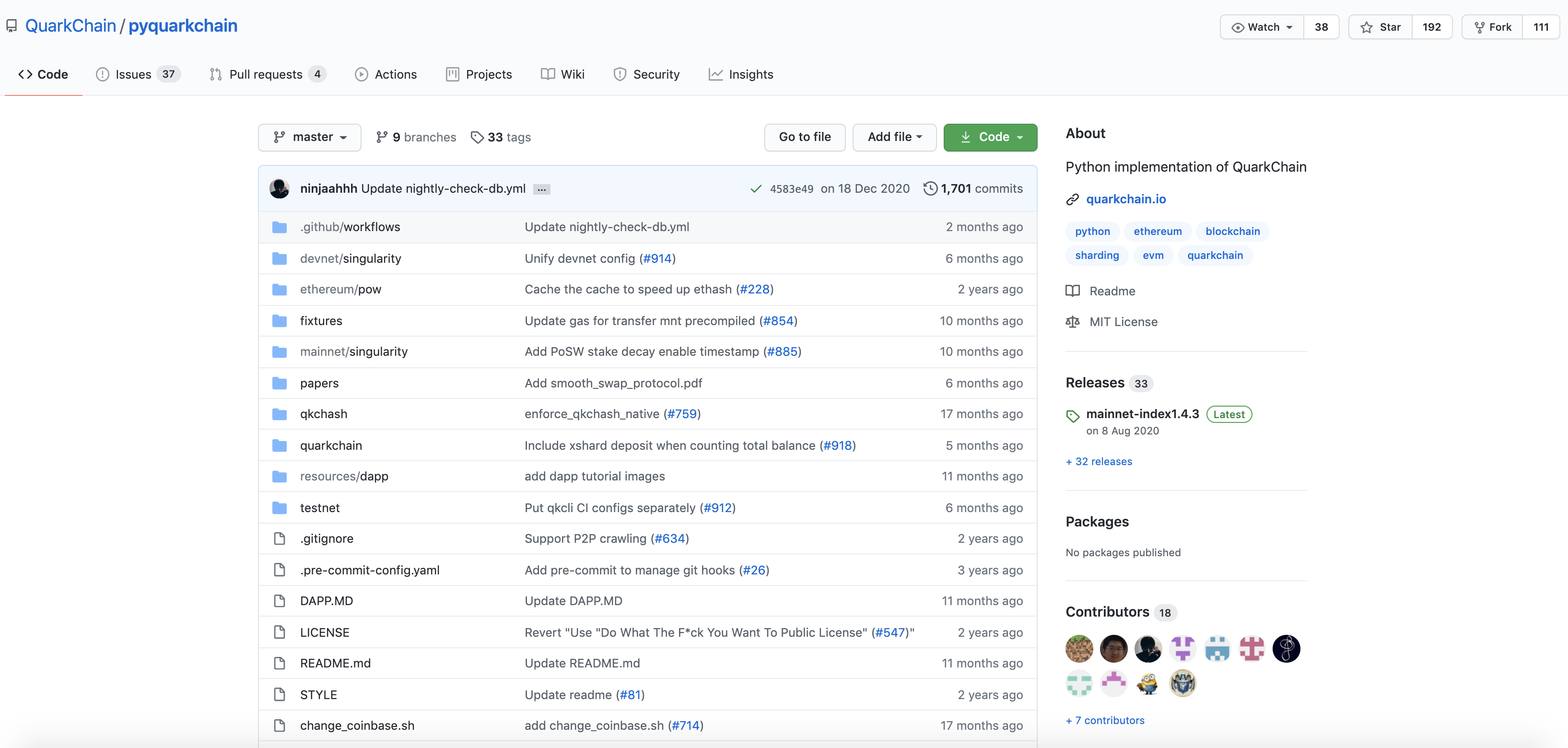Open the stargazers count 192

(x=1432, y=27)
